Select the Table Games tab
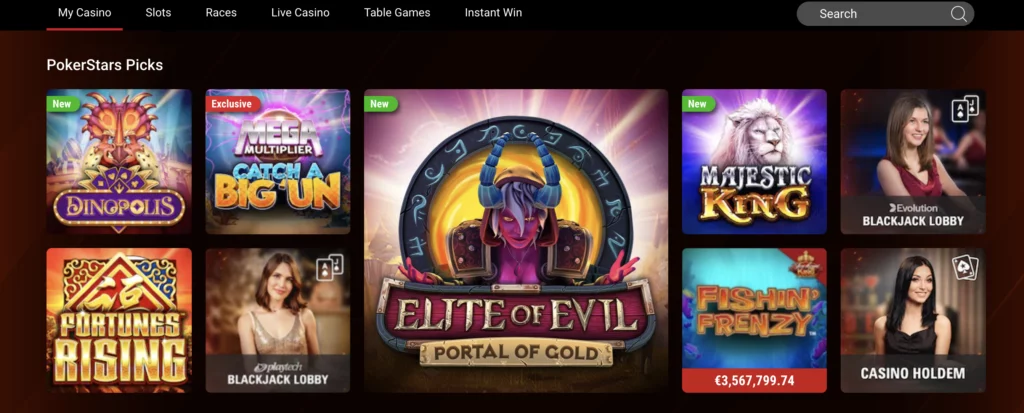This screenshot has height=413, width=1024. coord(397,12)
